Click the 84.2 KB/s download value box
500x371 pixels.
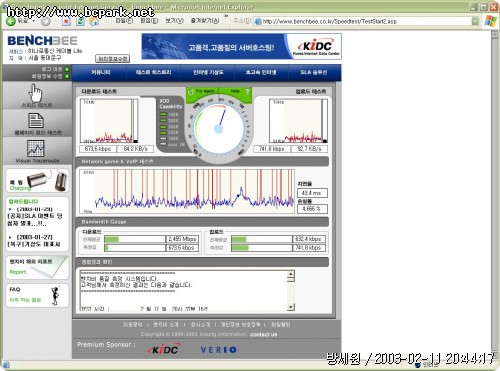[x=135, y=149]
